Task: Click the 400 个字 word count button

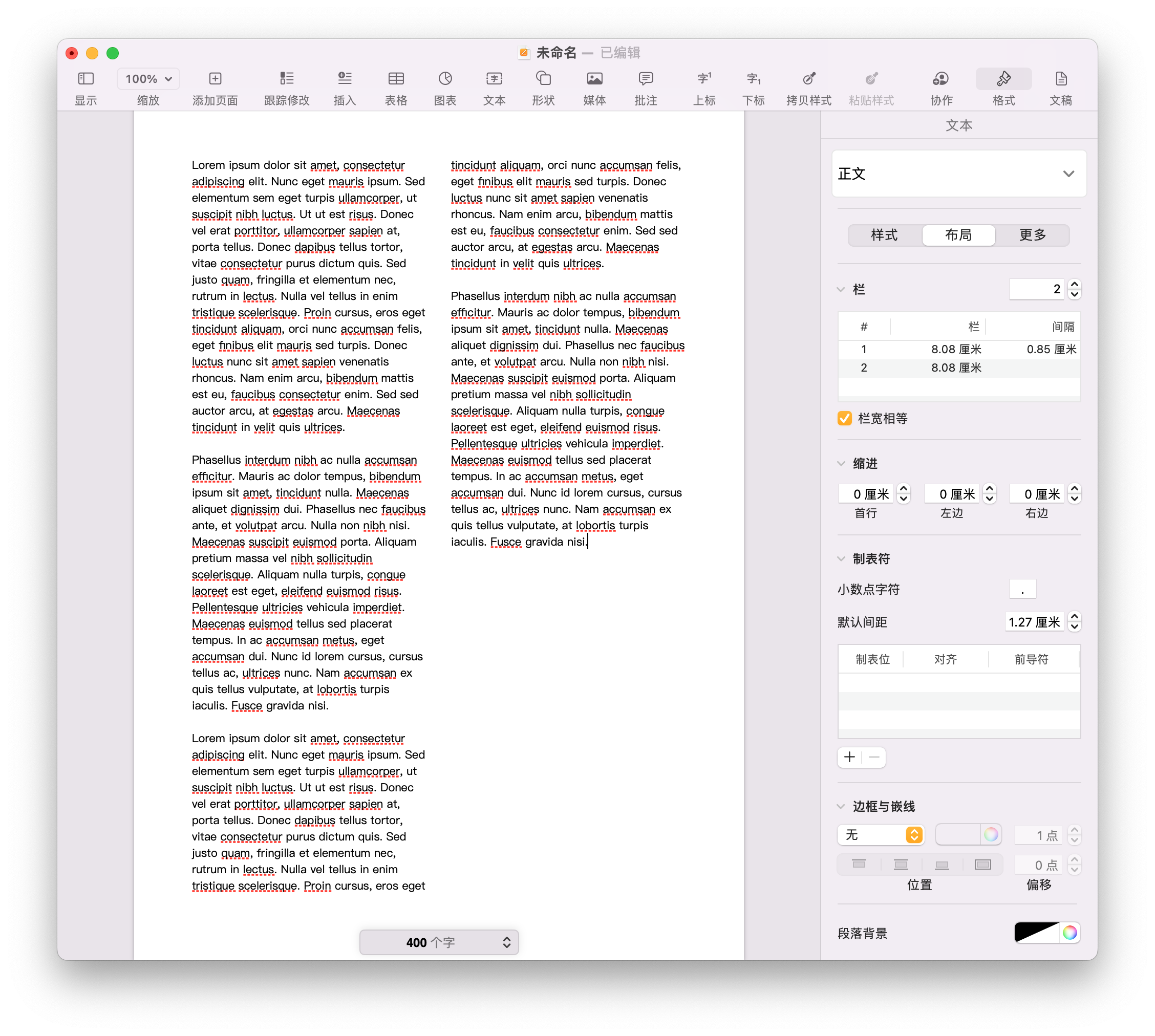Action: (x=439, y=942)
